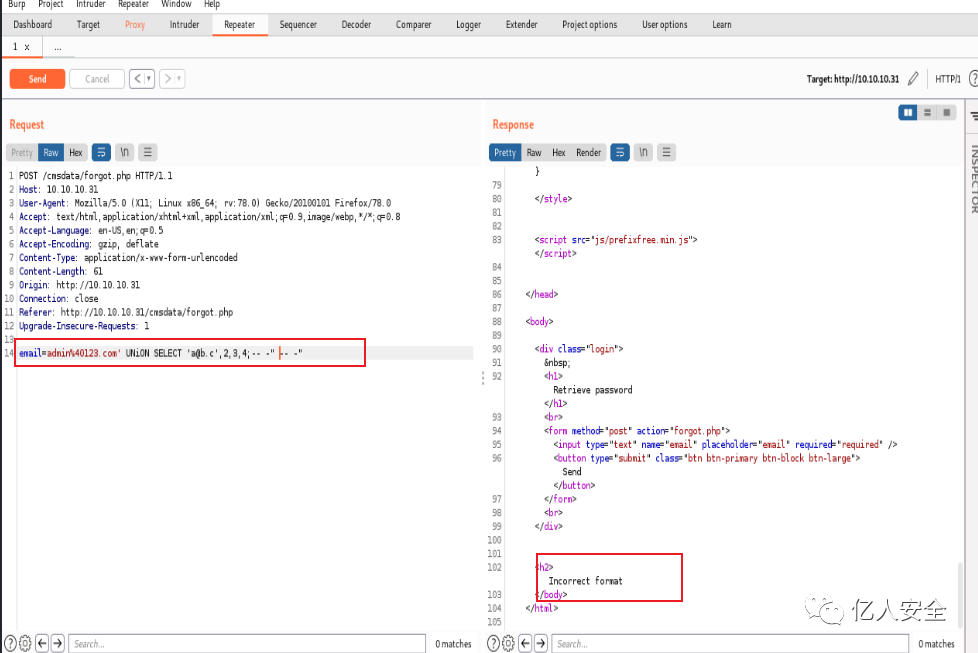978x653 pixels.
Task: Switch to the Proxy tab
Action: coord(135,25)
